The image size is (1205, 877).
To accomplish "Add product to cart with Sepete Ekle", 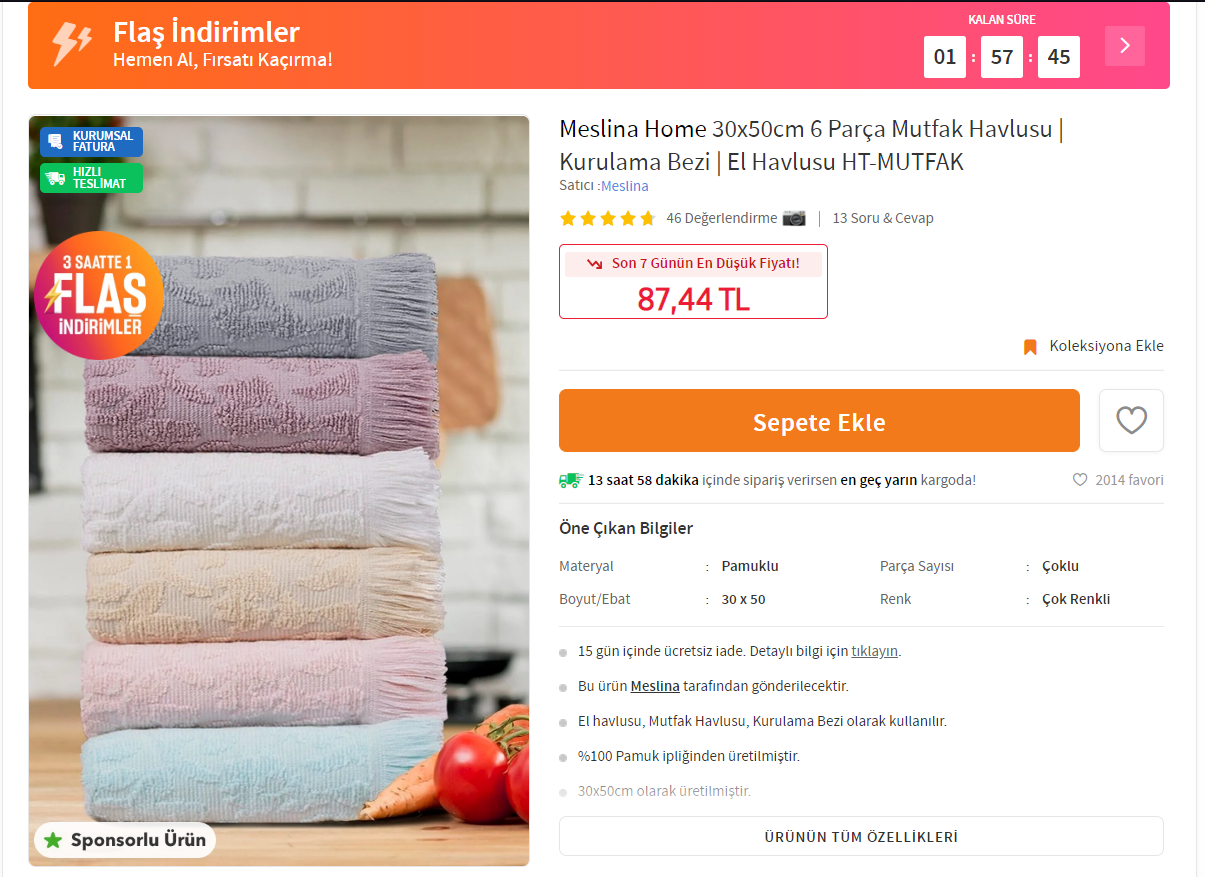I will 819,421.
